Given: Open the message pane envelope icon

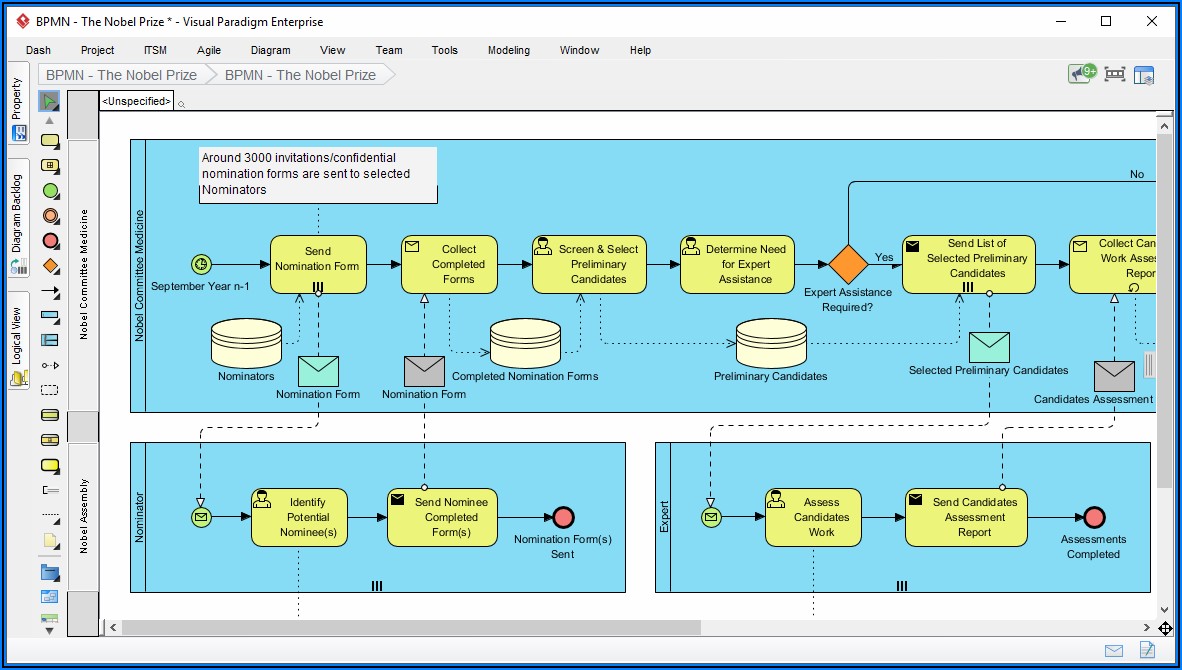Looking at the screenshot, I should coord(1114,651).
